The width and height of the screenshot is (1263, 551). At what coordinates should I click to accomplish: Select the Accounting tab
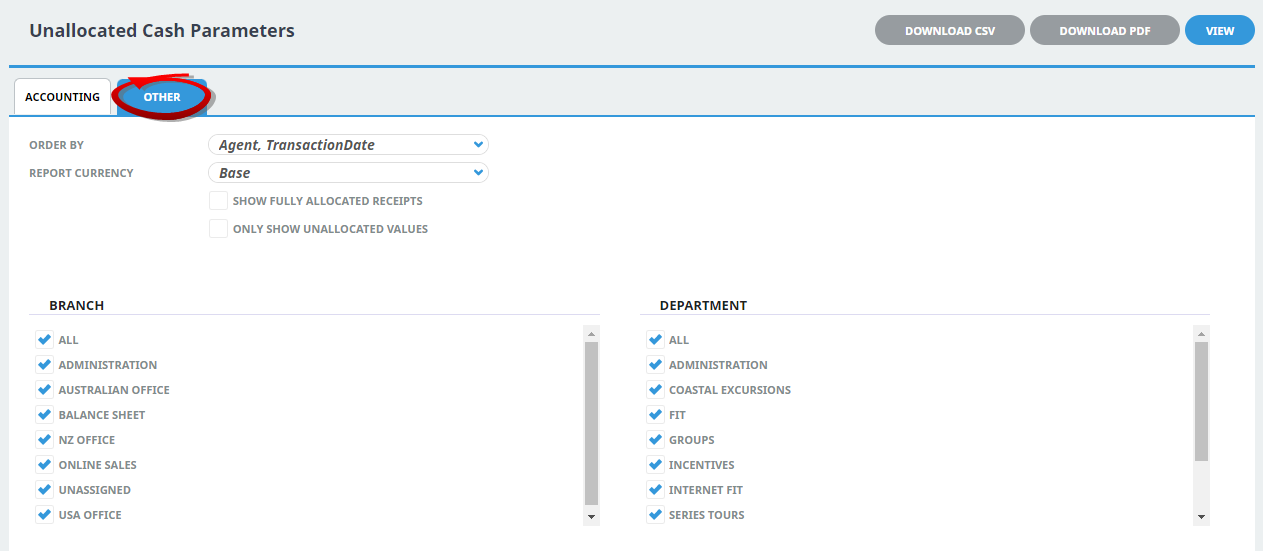coord(62,97)
